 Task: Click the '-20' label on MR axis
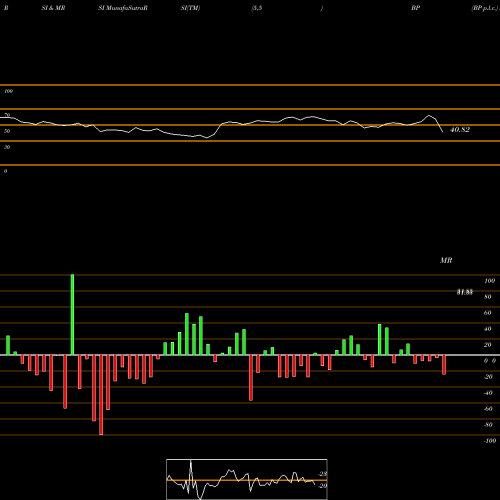488,376
